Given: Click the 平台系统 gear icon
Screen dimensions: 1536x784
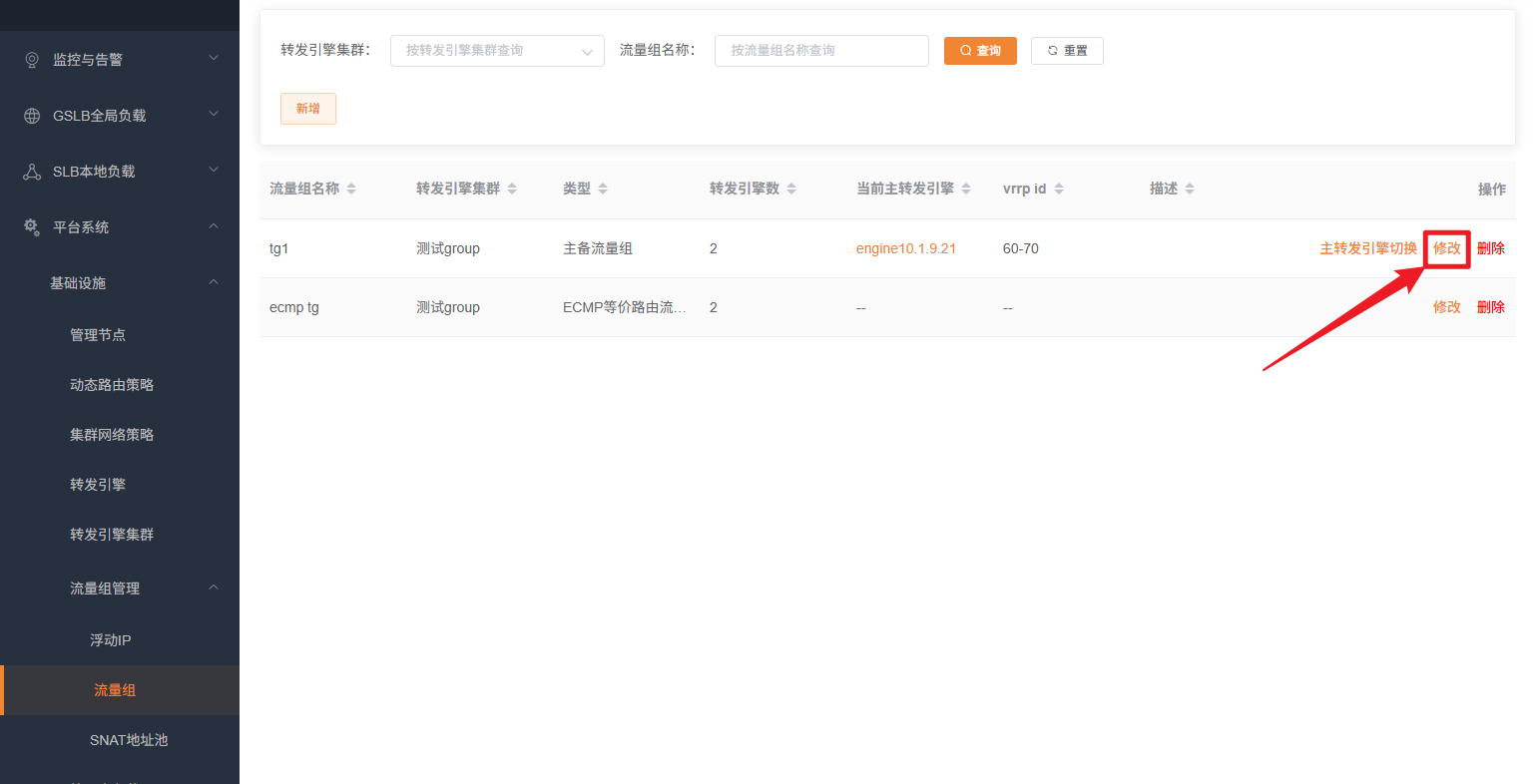Looking at the screenshot, I should click(x=30, y=226).
